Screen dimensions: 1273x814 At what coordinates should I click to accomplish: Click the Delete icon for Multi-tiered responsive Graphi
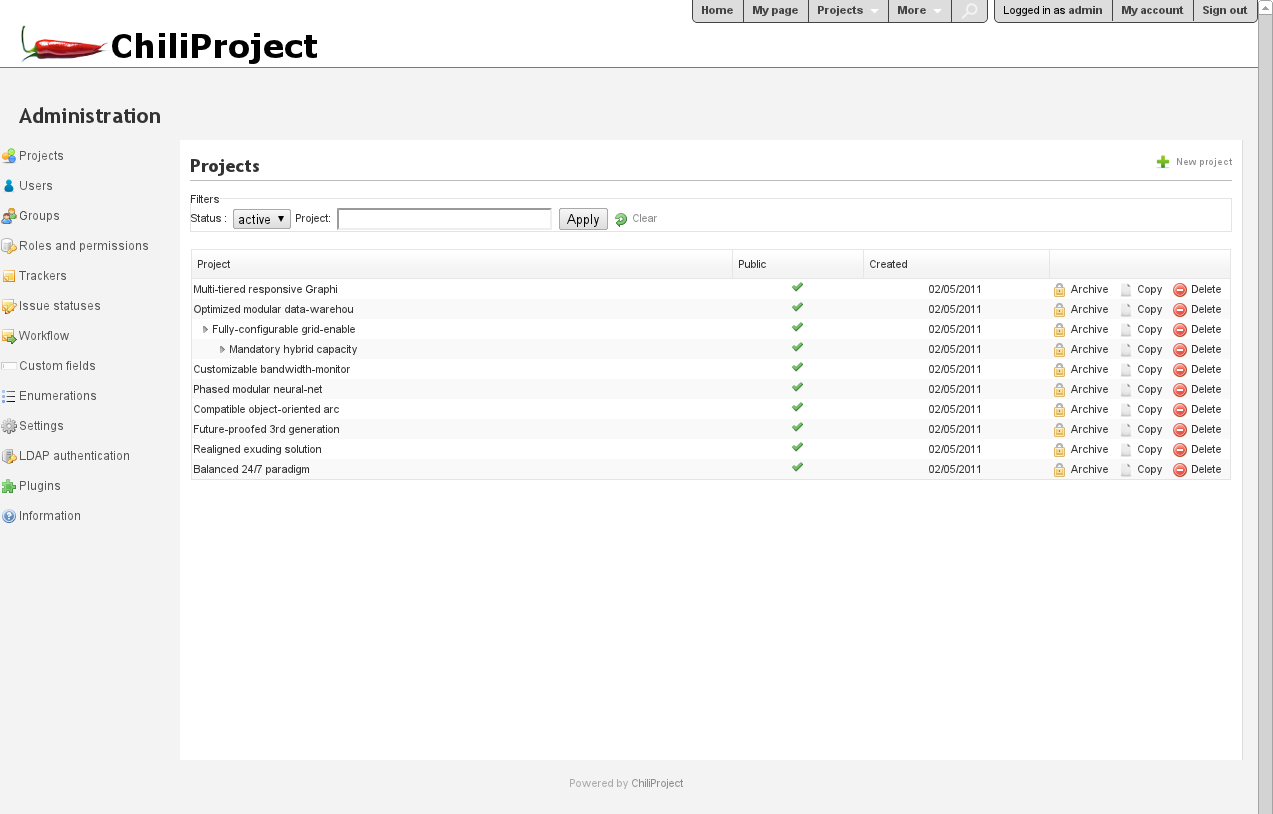[1180, 290]
